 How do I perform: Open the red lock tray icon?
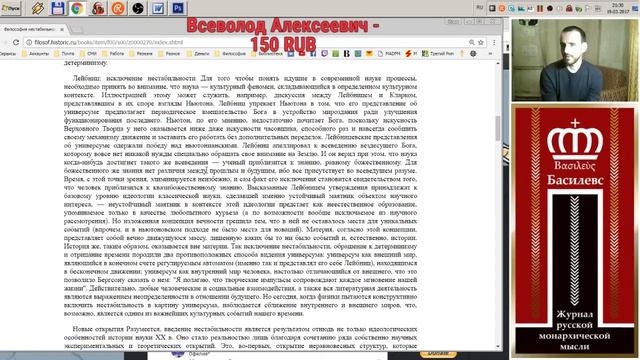coord(569,8)
